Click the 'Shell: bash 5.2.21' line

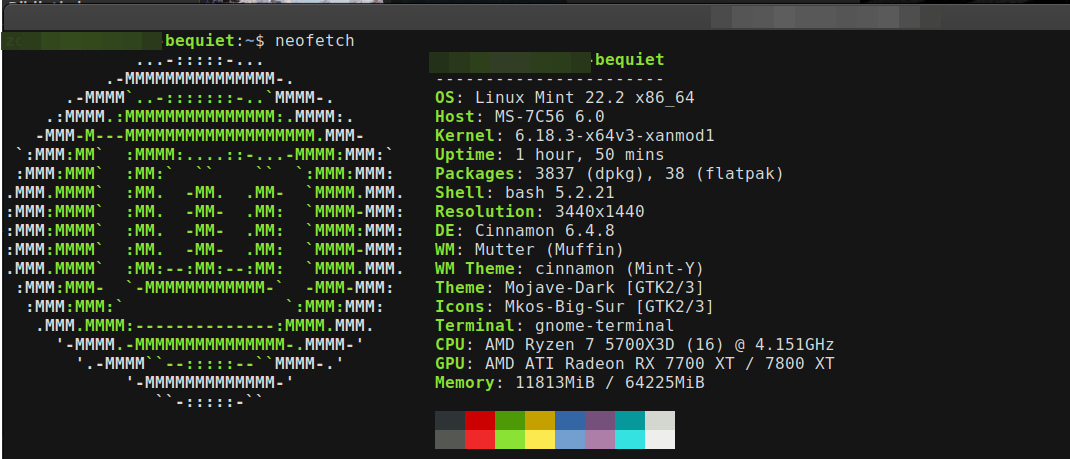coord(525,193)
